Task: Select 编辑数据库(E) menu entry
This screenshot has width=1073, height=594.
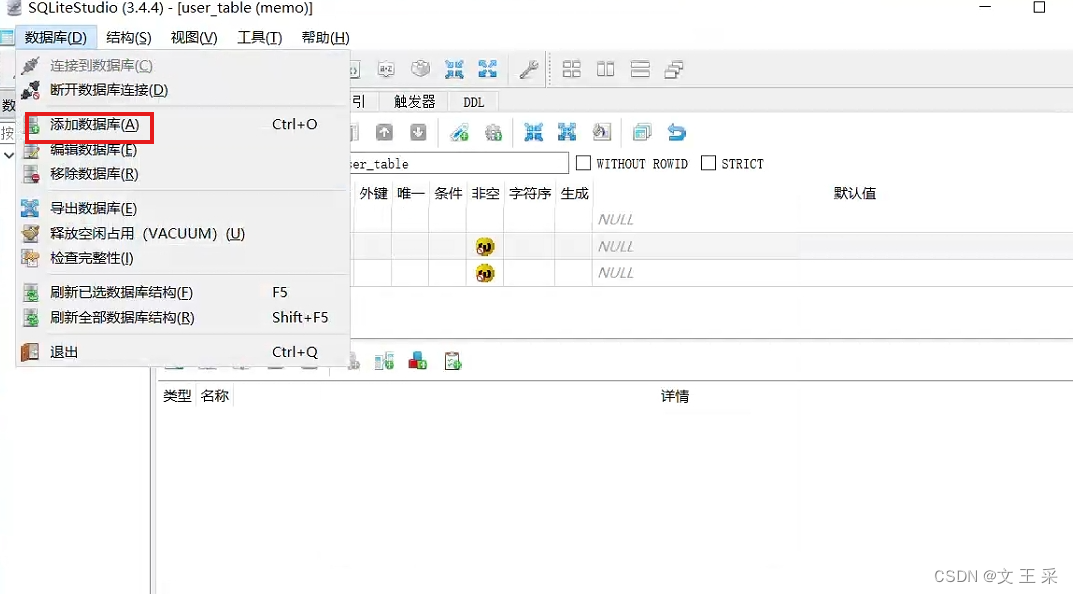Action: click(183, 150)
